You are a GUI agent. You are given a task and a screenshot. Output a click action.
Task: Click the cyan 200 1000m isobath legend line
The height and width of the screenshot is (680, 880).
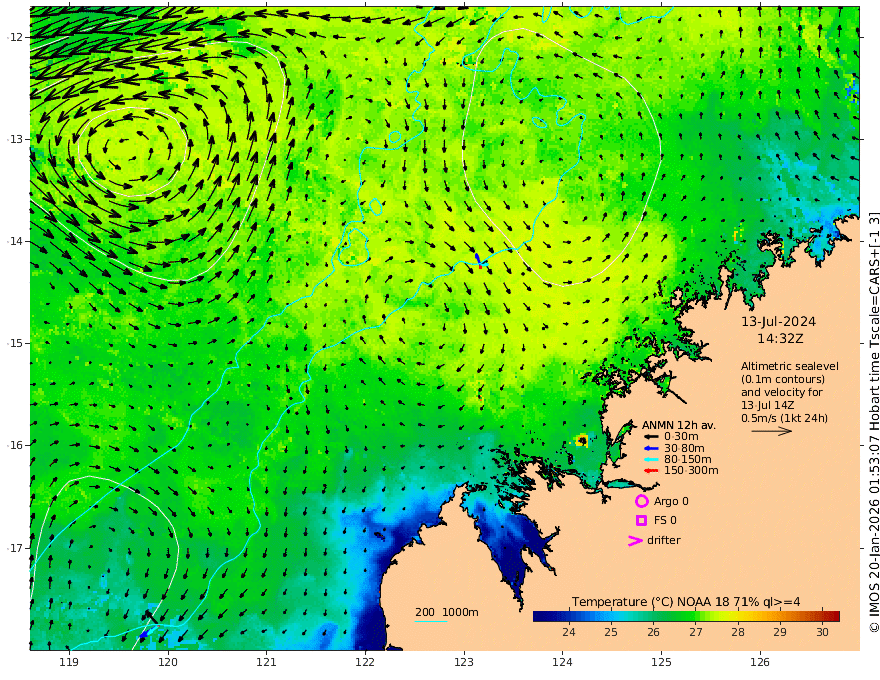pos(431,622)
